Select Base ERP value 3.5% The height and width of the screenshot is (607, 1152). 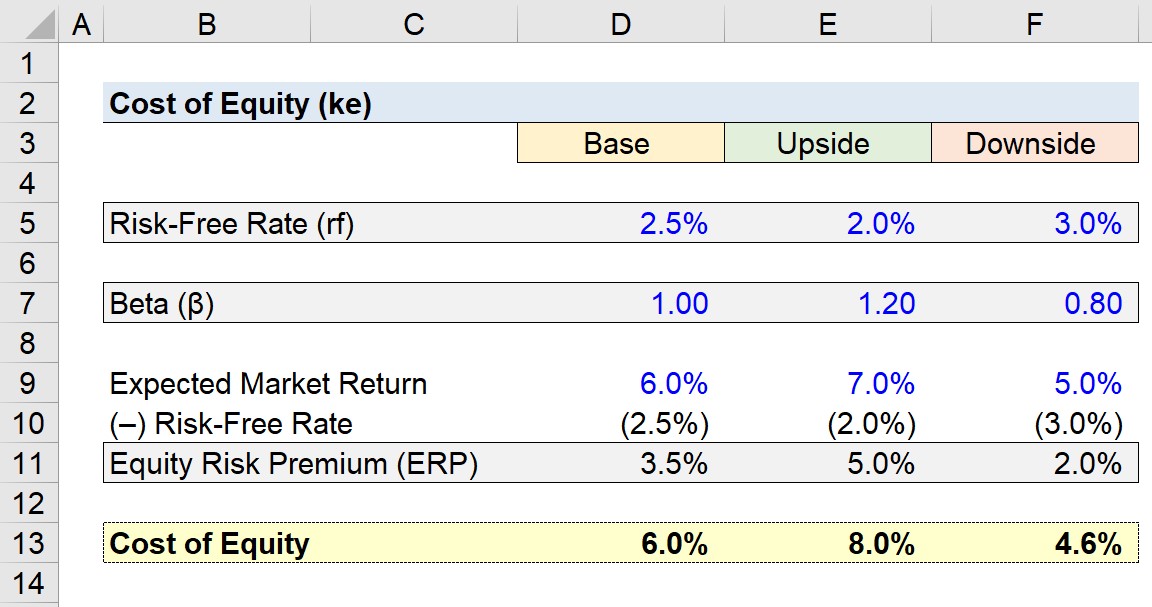621,463
